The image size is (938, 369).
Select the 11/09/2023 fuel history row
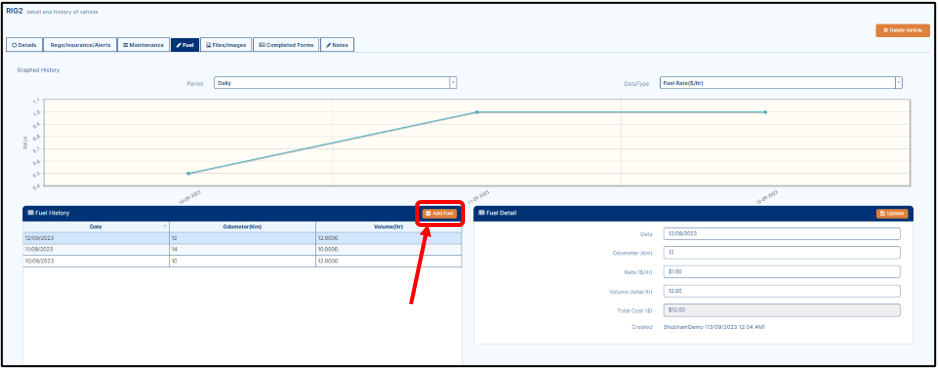click(242, 249)
